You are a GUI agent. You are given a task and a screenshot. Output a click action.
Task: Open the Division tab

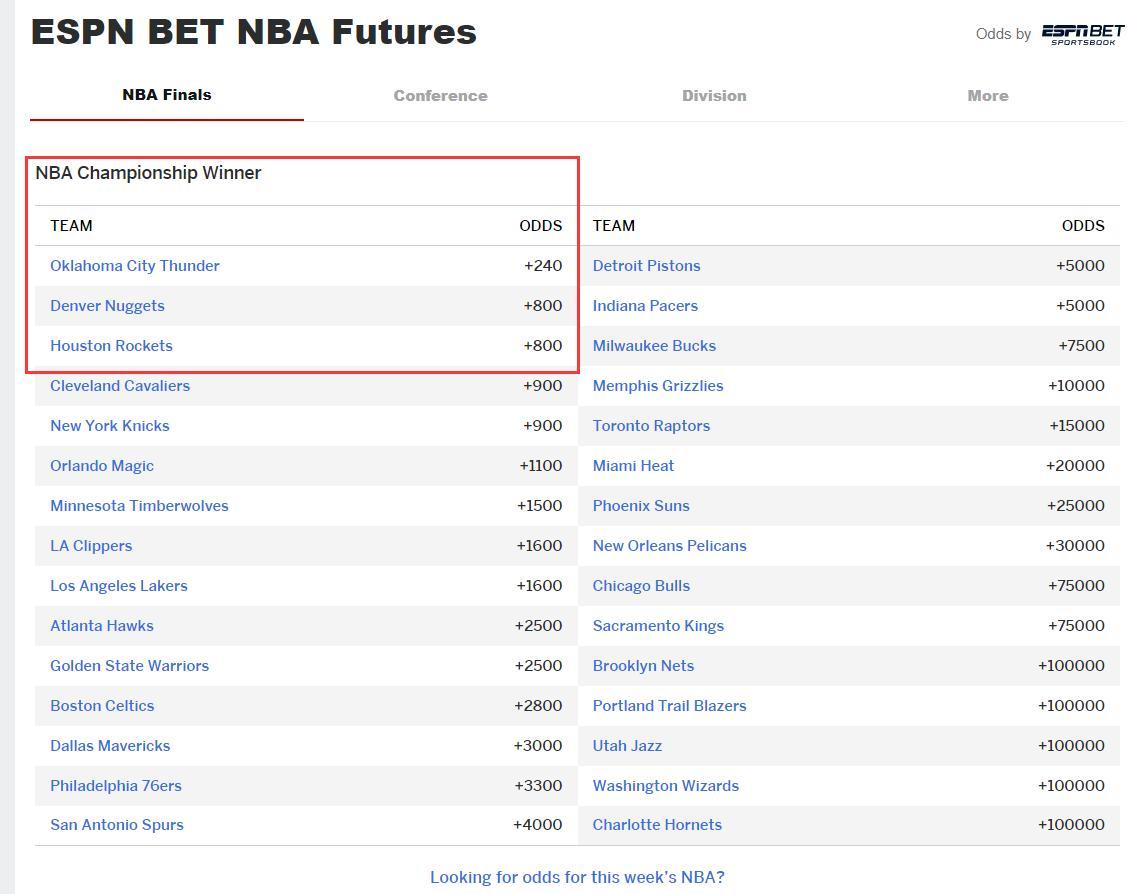click(714, 96)
